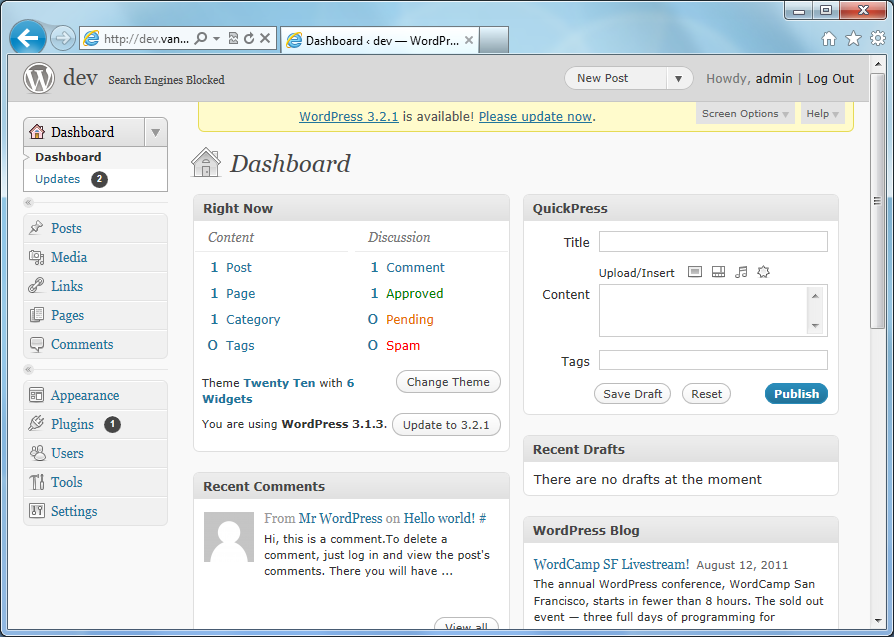Open the Screen Options dropdown

coord(745,113)
